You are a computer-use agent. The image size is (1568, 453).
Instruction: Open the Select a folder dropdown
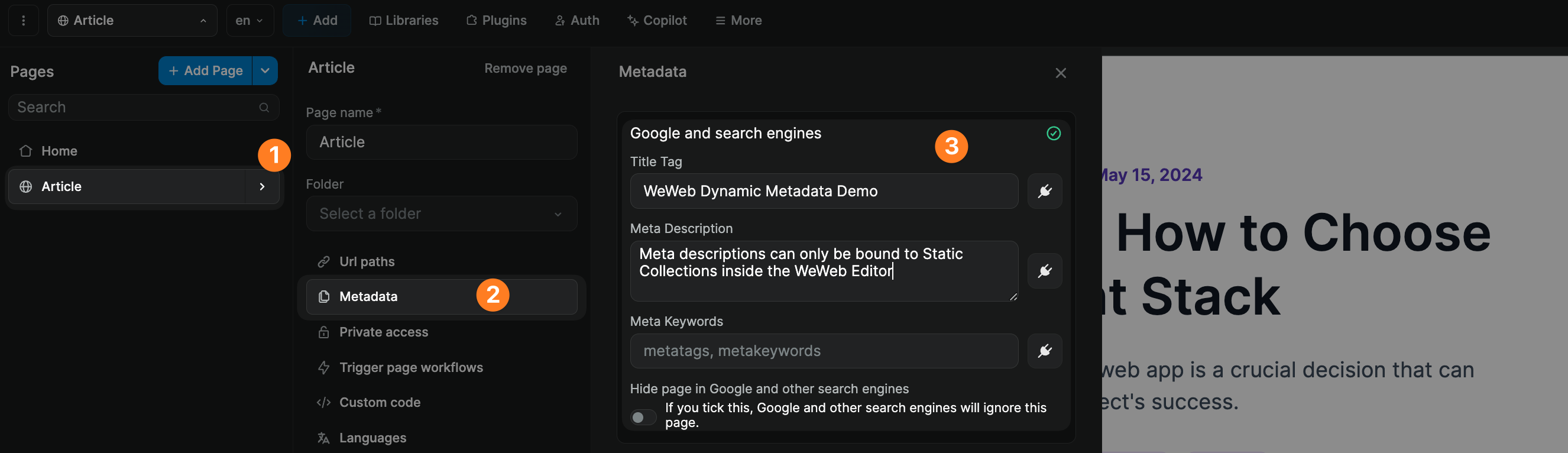[441, 213]
